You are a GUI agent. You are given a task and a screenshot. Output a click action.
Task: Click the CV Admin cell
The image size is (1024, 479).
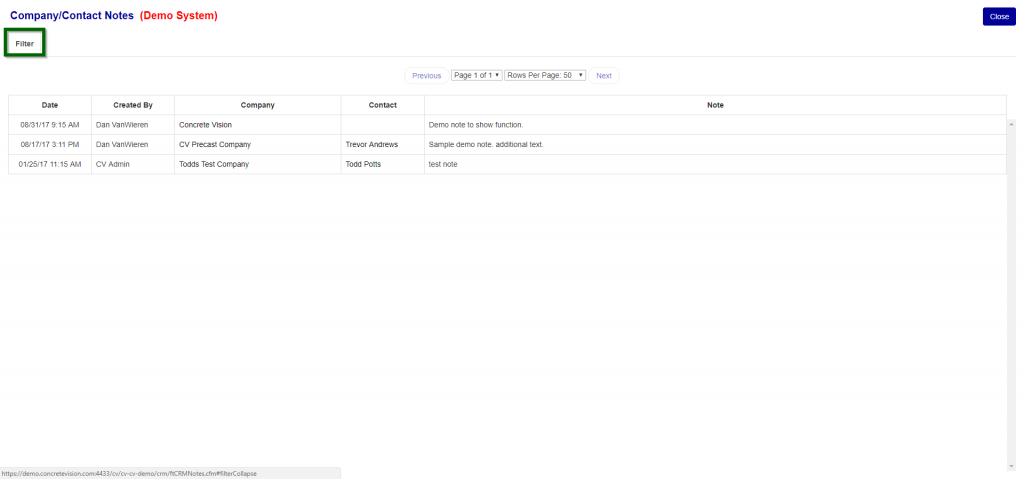point(133,165)
